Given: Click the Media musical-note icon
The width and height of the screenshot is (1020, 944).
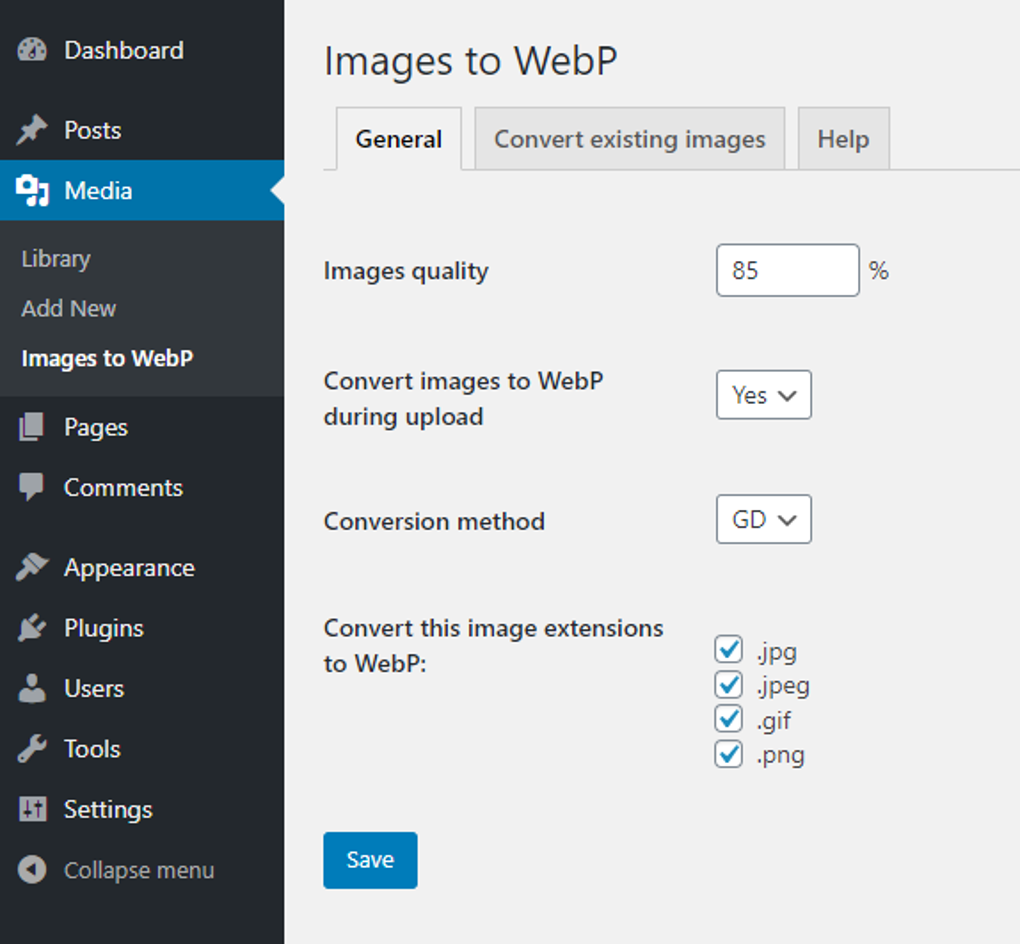Looking at the screenshot, I should click(32, 191).
